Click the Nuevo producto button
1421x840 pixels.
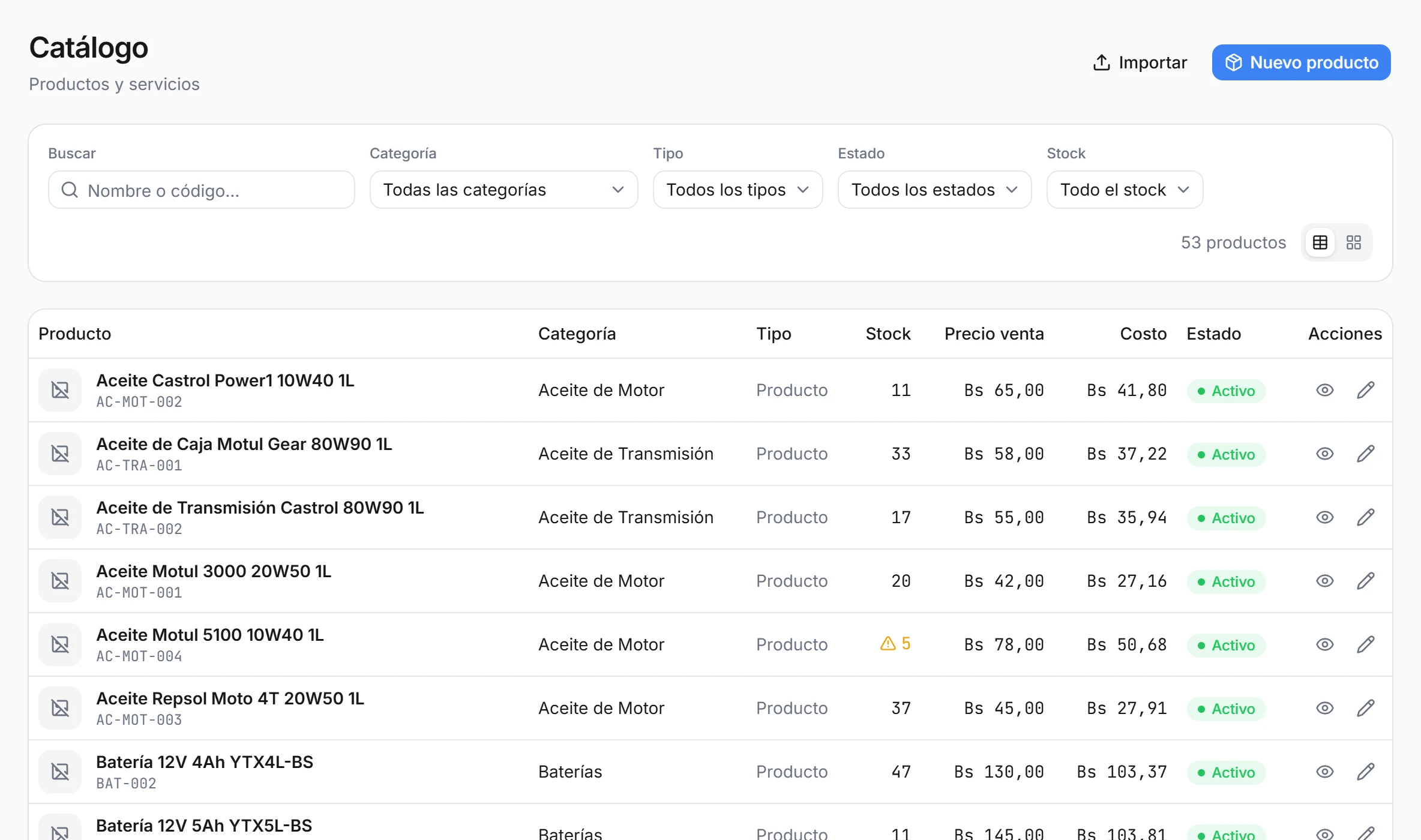[x=1301, y=62]
